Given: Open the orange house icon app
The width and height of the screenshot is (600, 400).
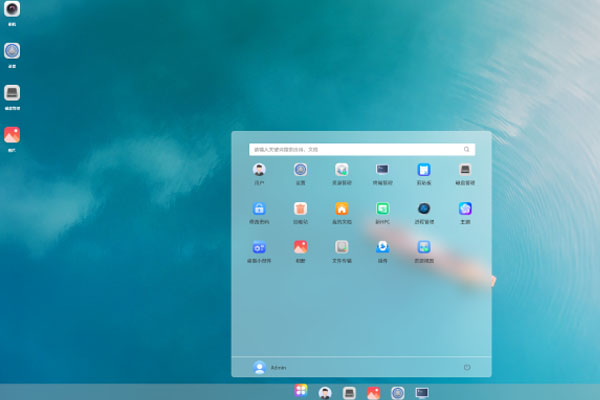Looking at the screenshot, I should tap(341, 208).
